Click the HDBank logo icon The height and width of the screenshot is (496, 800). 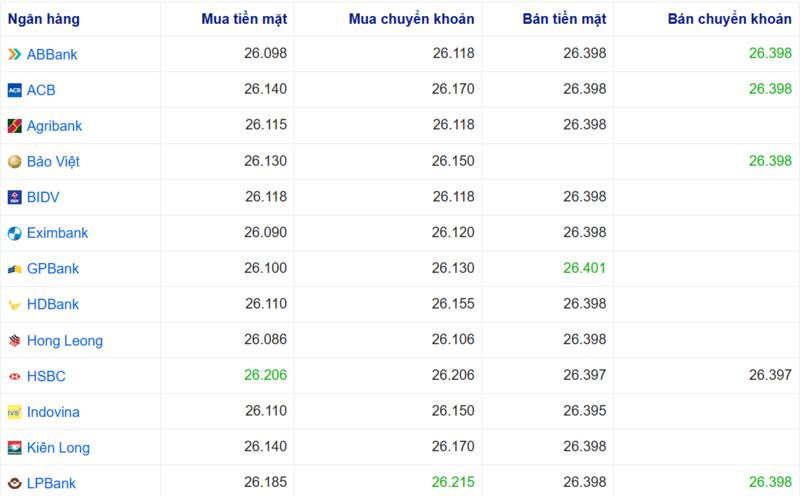coord(14,305)
